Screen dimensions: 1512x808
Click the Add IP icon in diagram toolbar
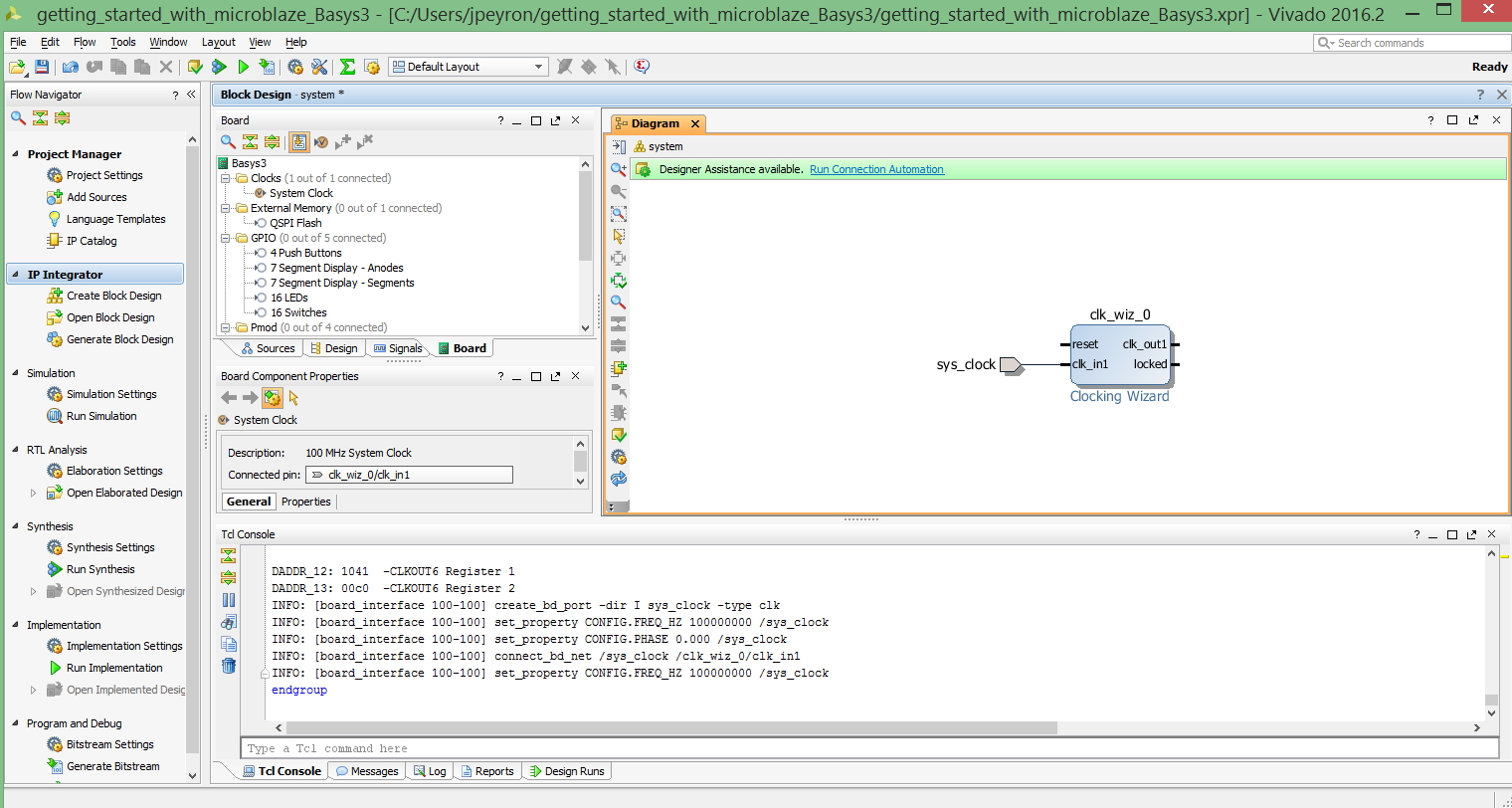point(619,367)
